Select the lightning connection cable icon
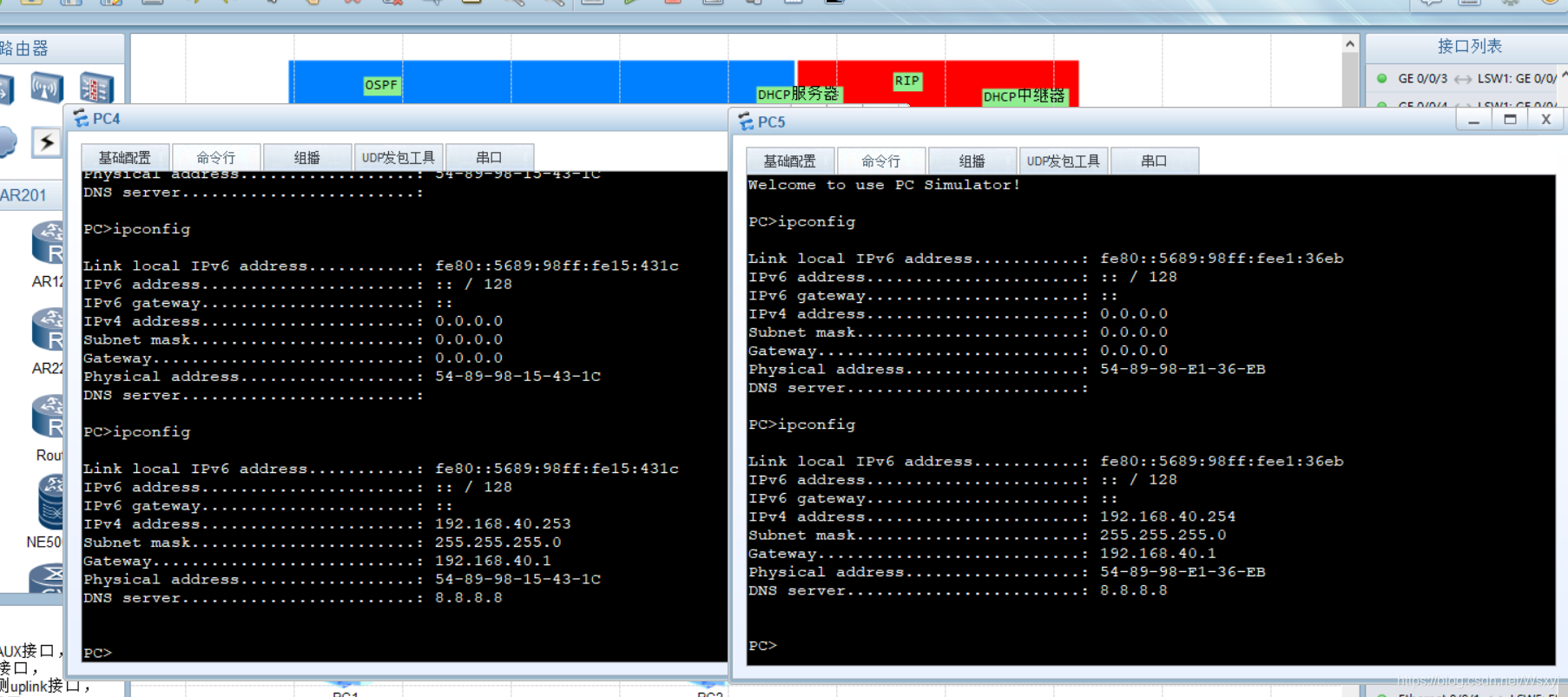Screen dimensions: 1568x697 click(47, 141)
